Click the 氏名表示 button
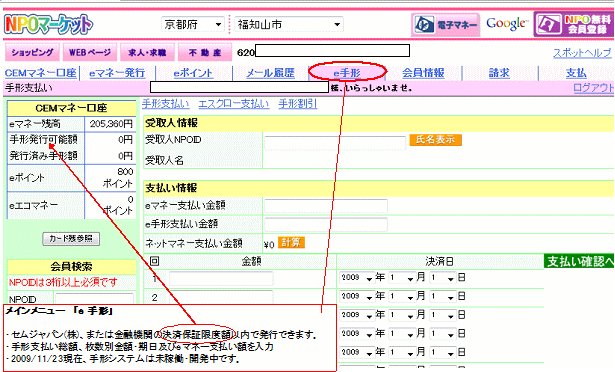The width and height of the screenshot is (615, 372). [435, 140]
